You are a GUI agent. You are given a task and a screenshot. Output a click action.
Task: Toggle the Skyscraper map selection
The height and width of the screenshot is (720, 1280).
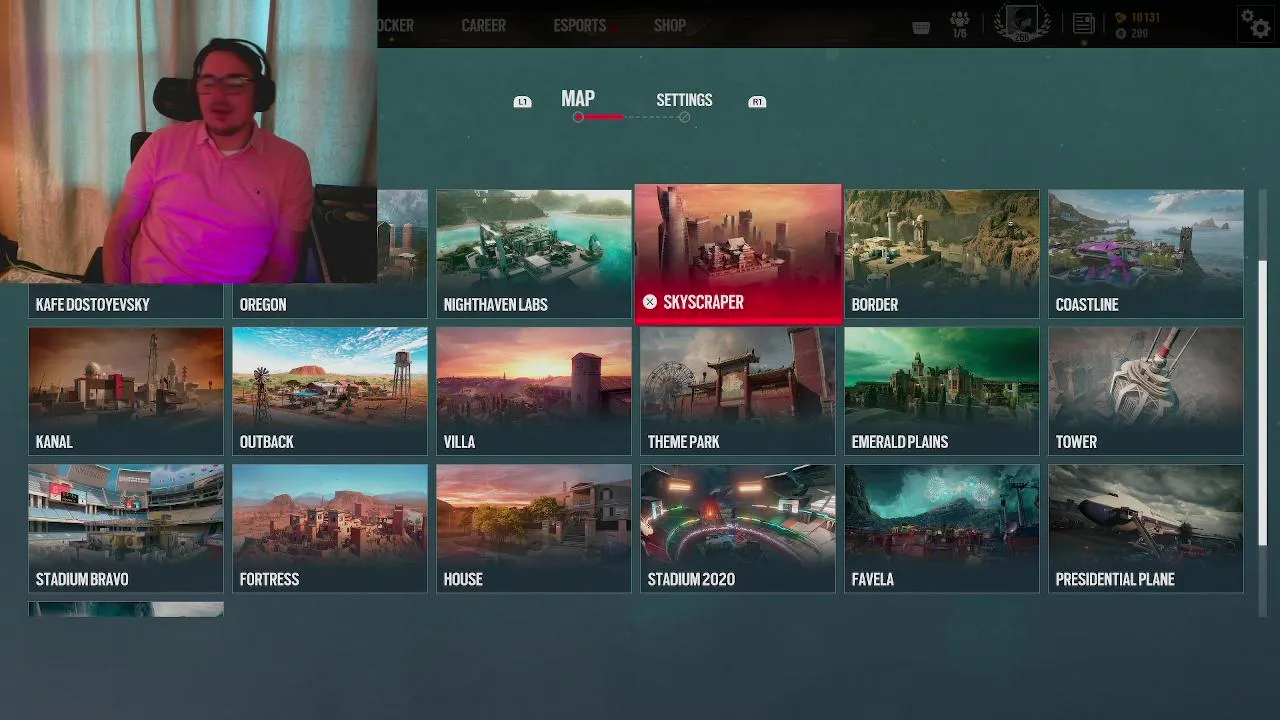(x=738, y=254)
